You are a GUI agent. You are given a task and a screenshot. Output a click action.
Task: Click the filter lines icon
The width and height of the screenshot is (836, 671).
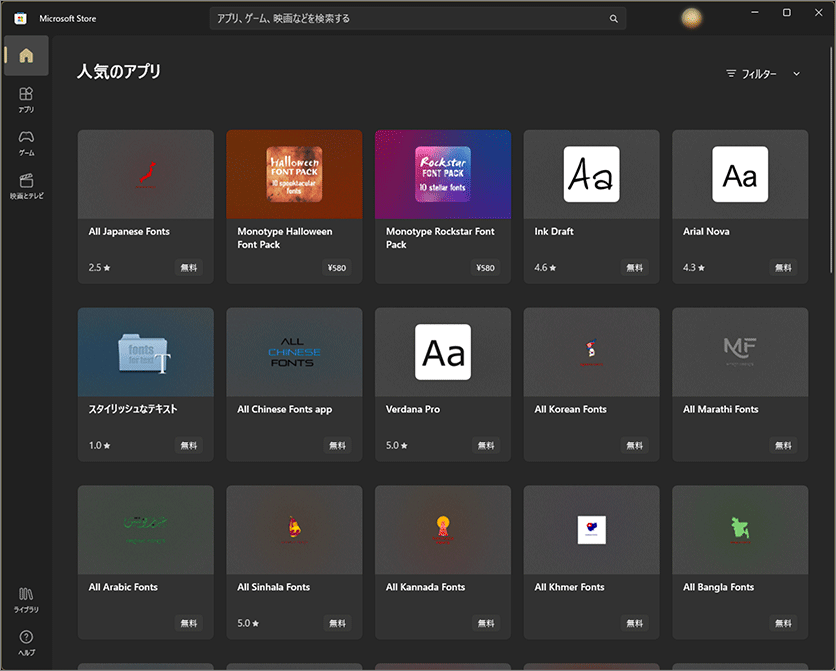[731, 74]
